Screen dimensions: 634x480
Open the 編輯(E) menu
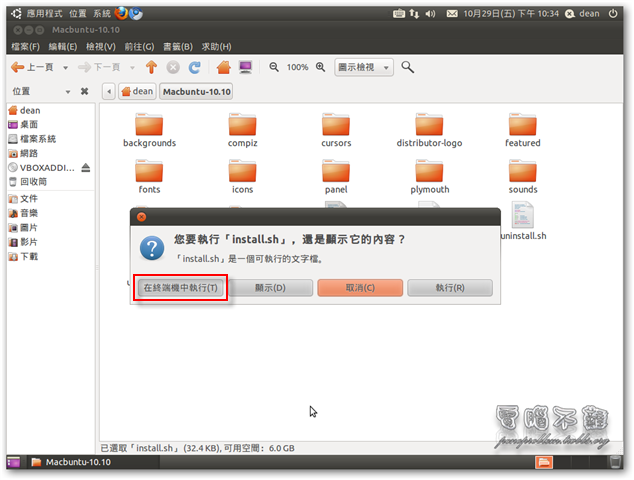pos(63,47)
